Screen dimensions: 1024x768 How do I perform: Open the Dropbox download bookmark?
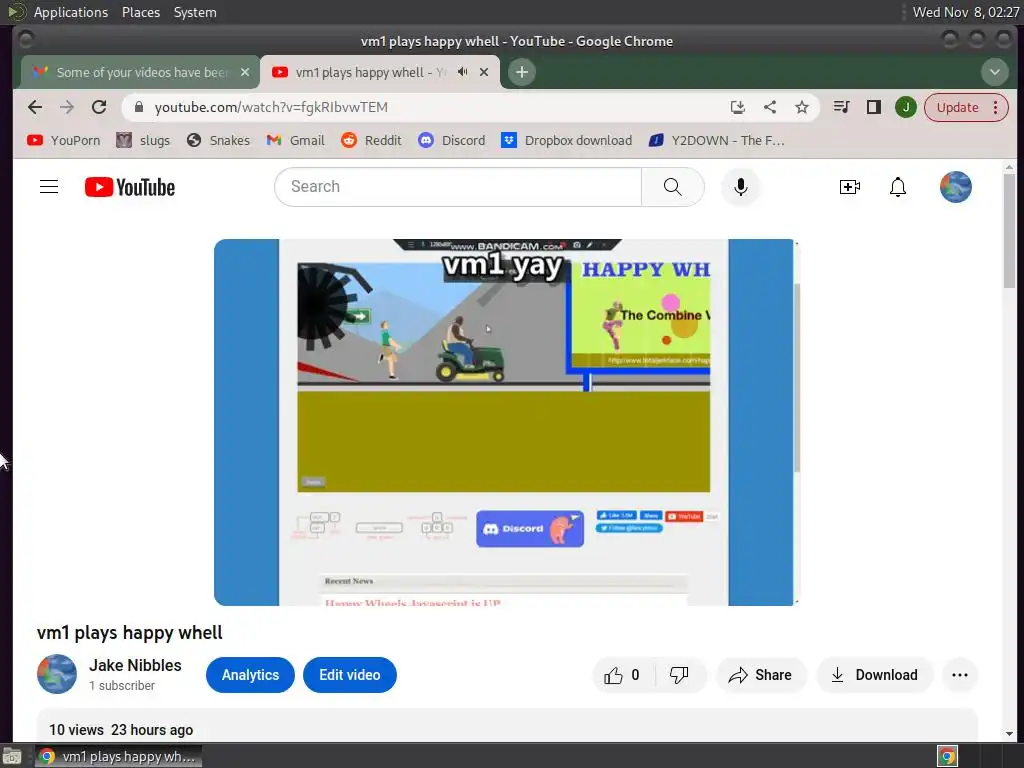click(x=566, y=140)
